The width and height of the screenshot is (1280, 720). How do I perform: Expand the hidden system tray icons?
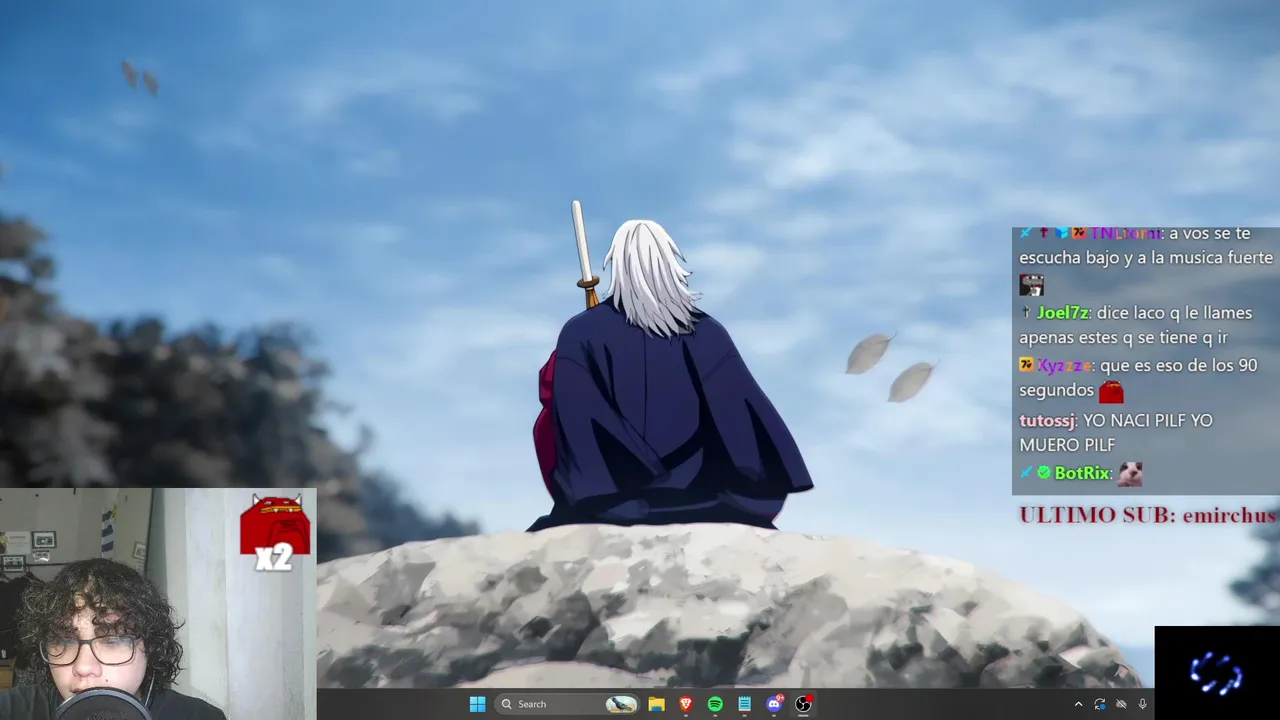coord(1078,704)
